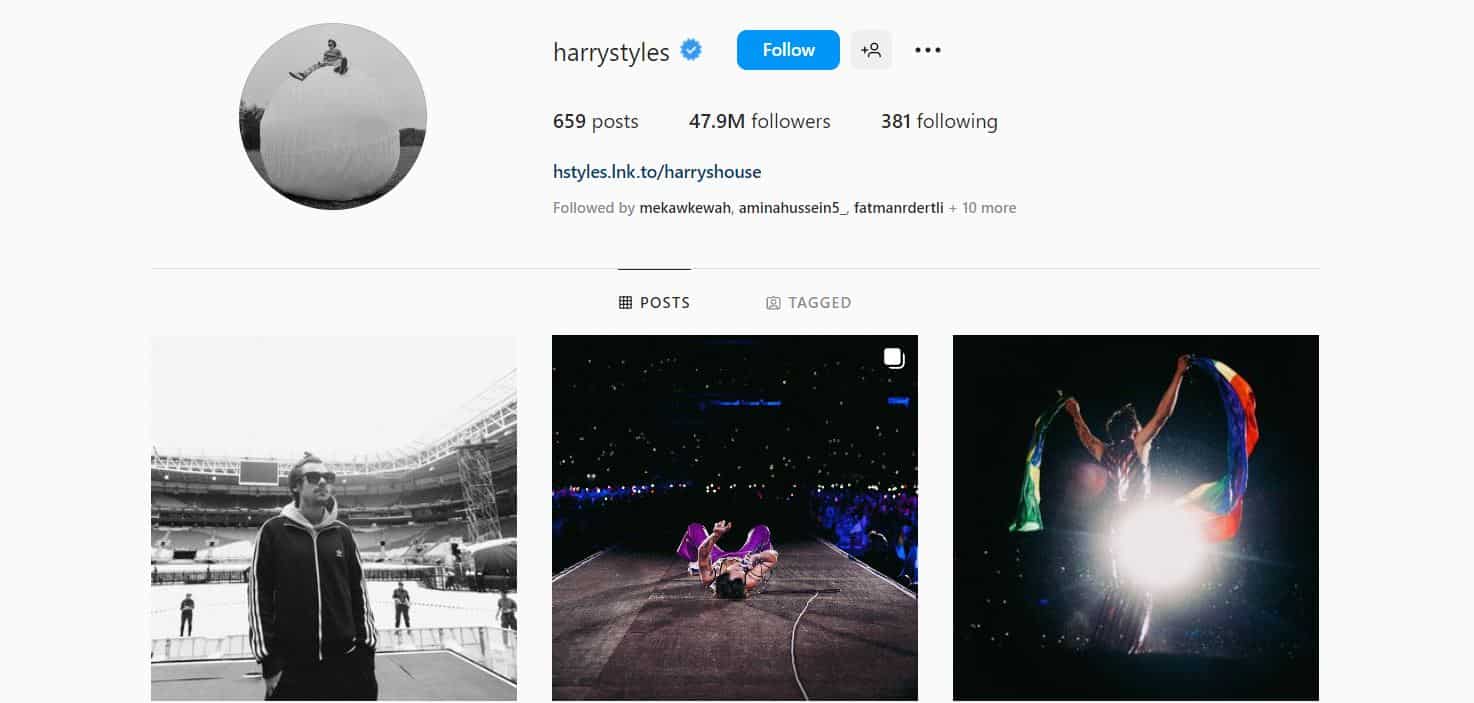1474x703 pixels.
Task: Follow the harrystyles account
Action: [x=788, y=50]
